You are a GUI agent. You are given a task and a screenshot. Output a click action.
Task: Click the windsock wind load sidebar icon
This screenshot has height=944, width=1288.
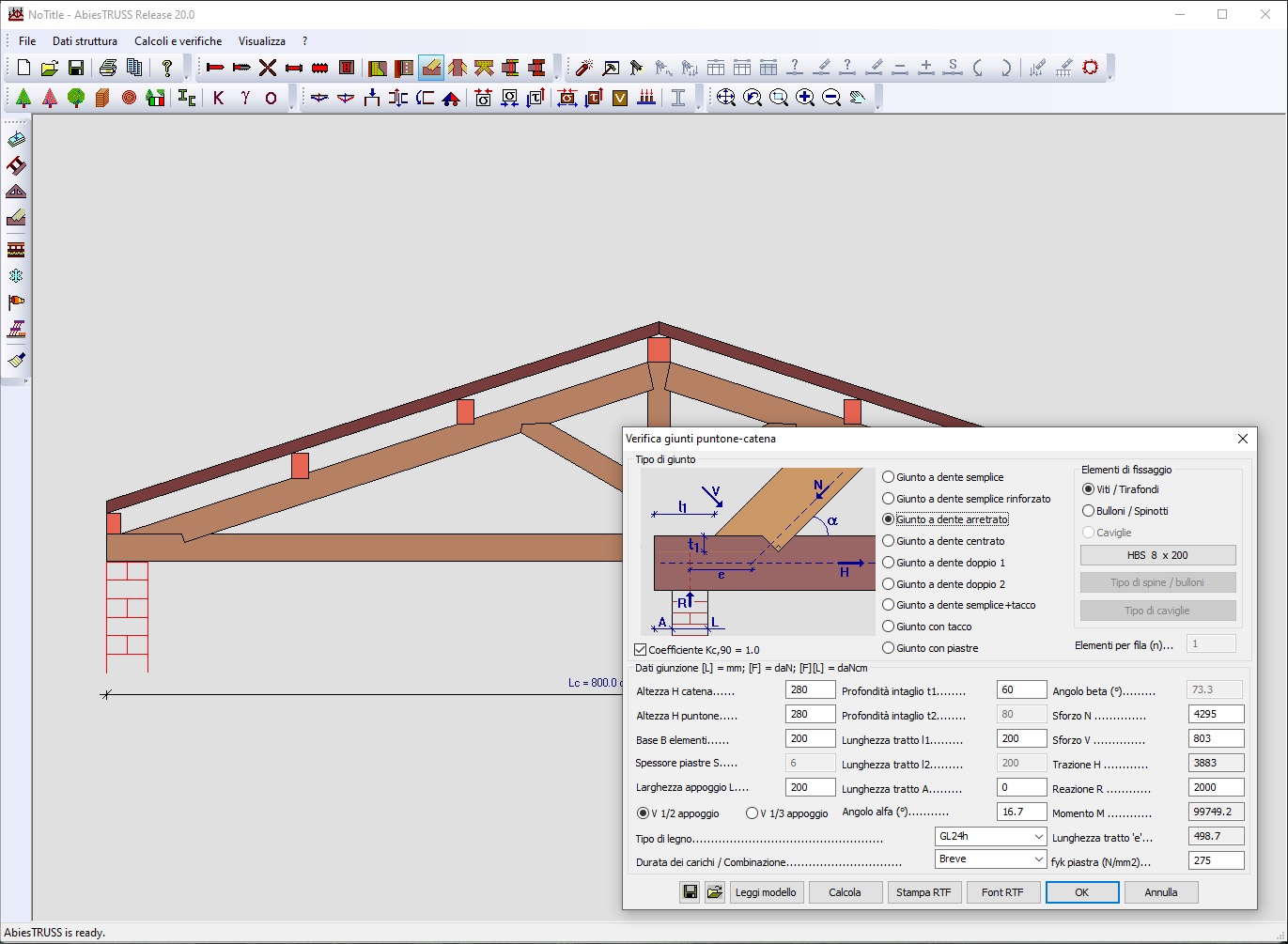coord(16,302)
